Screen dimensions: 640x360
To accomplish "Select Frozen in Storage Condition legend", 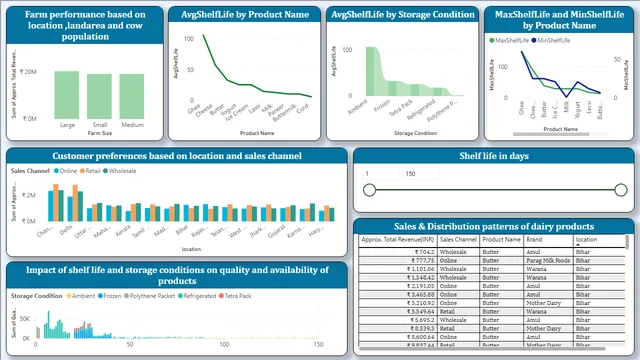I will (x=109, y=296).
